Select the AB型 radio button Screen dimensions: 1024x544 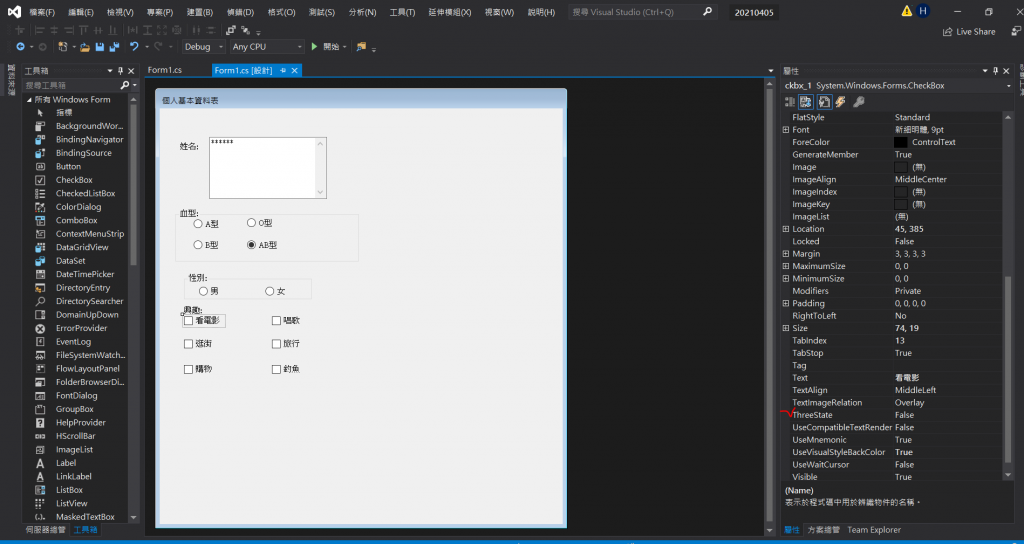point(251,245)
